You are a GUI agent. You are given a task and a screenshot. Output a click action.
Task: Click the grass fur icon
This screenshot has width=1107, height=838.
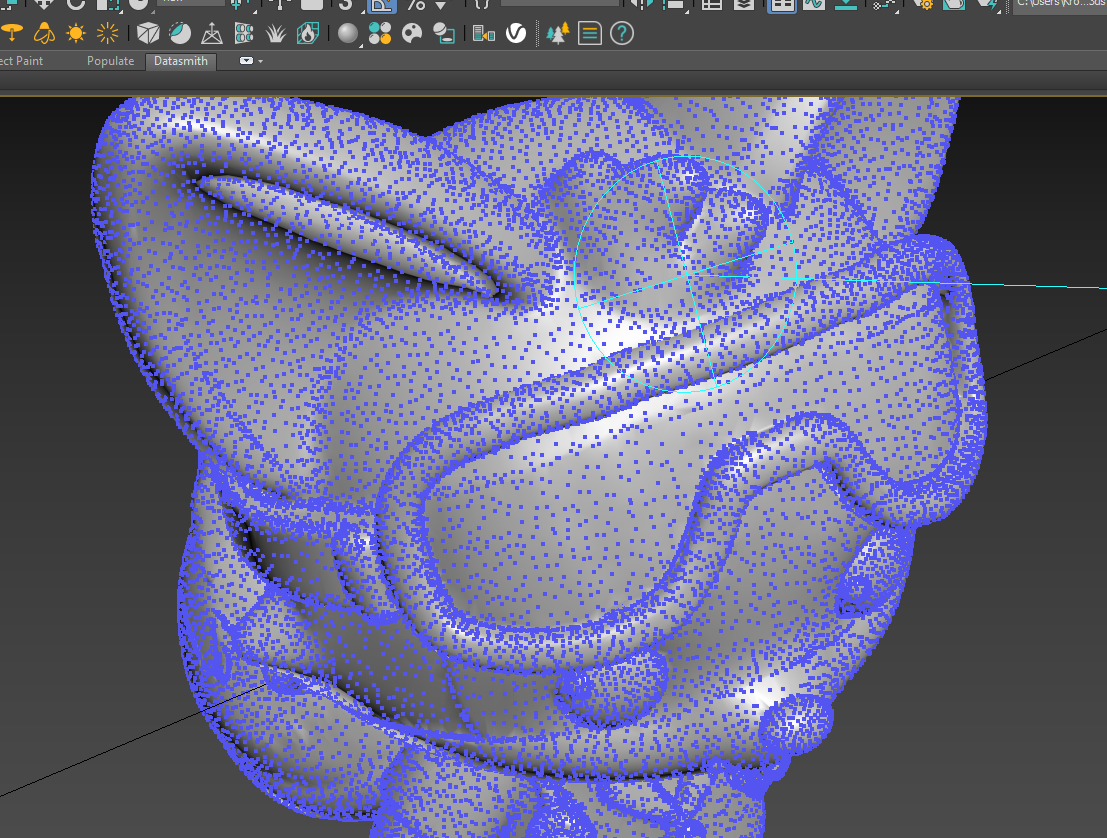click(x=275, y=33)
